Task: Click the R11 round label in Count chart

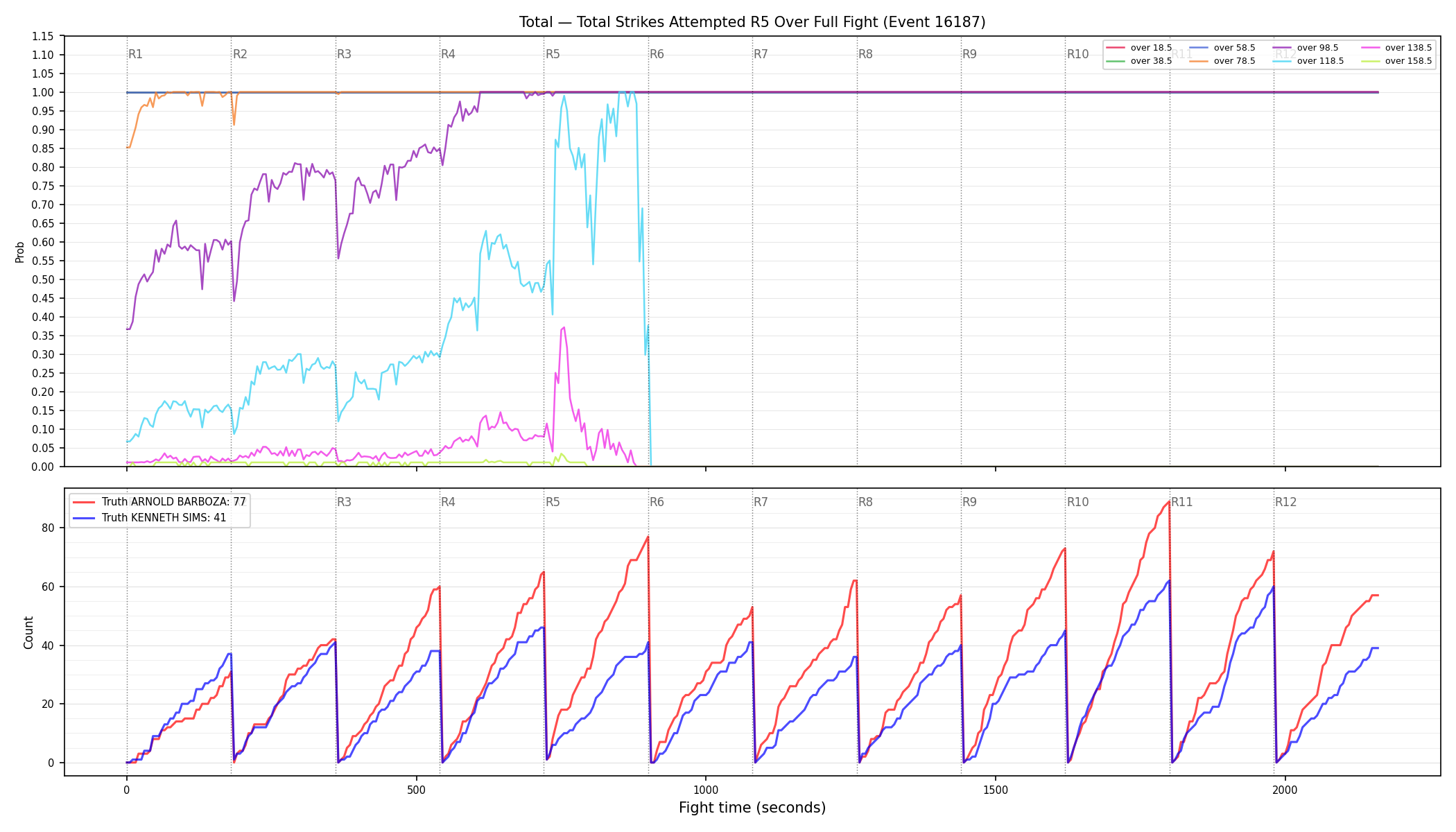Action: (x=1182, y=502)
